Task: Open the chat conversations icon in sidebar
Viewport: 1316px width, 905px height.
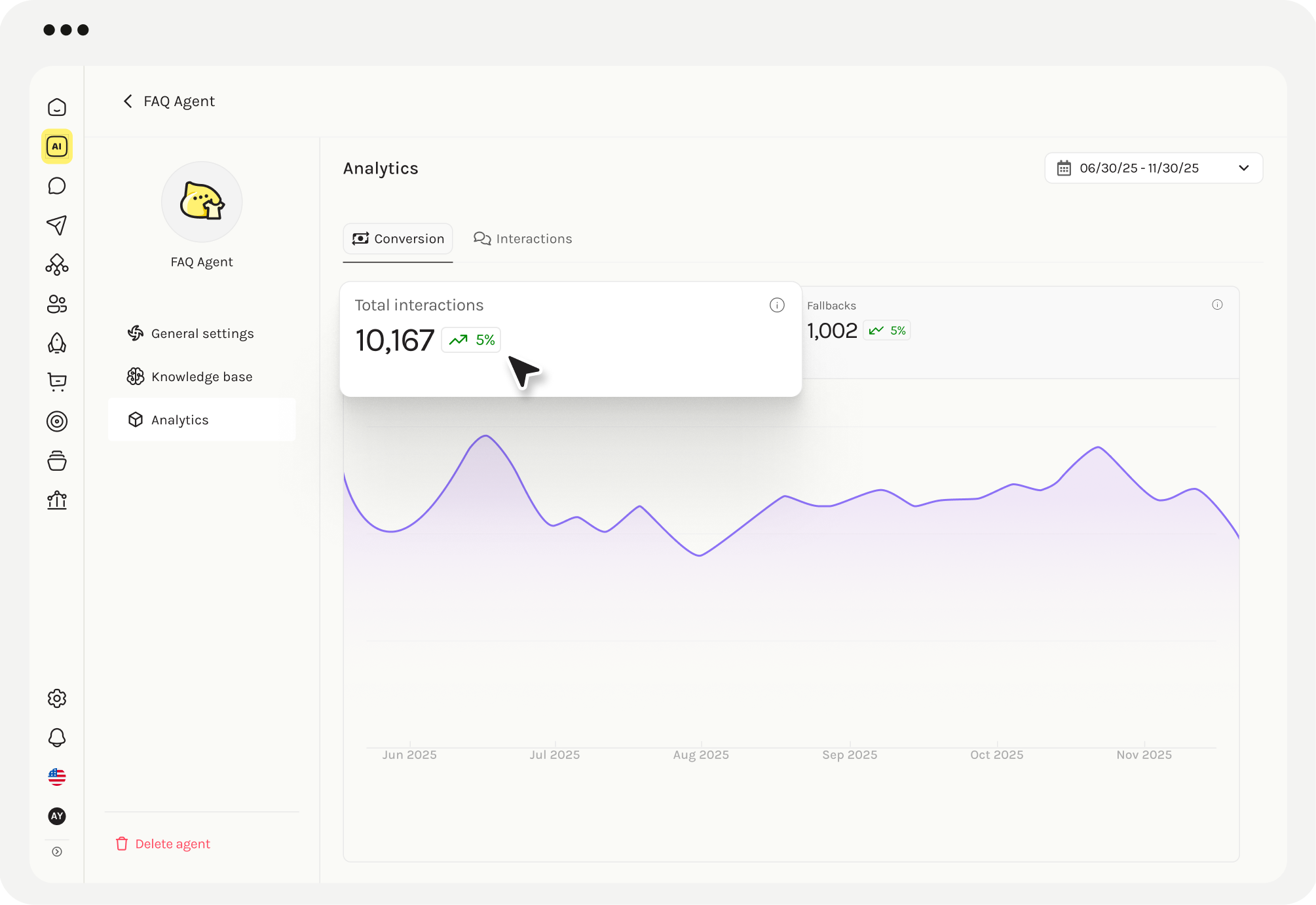Action: click(57, 186)
